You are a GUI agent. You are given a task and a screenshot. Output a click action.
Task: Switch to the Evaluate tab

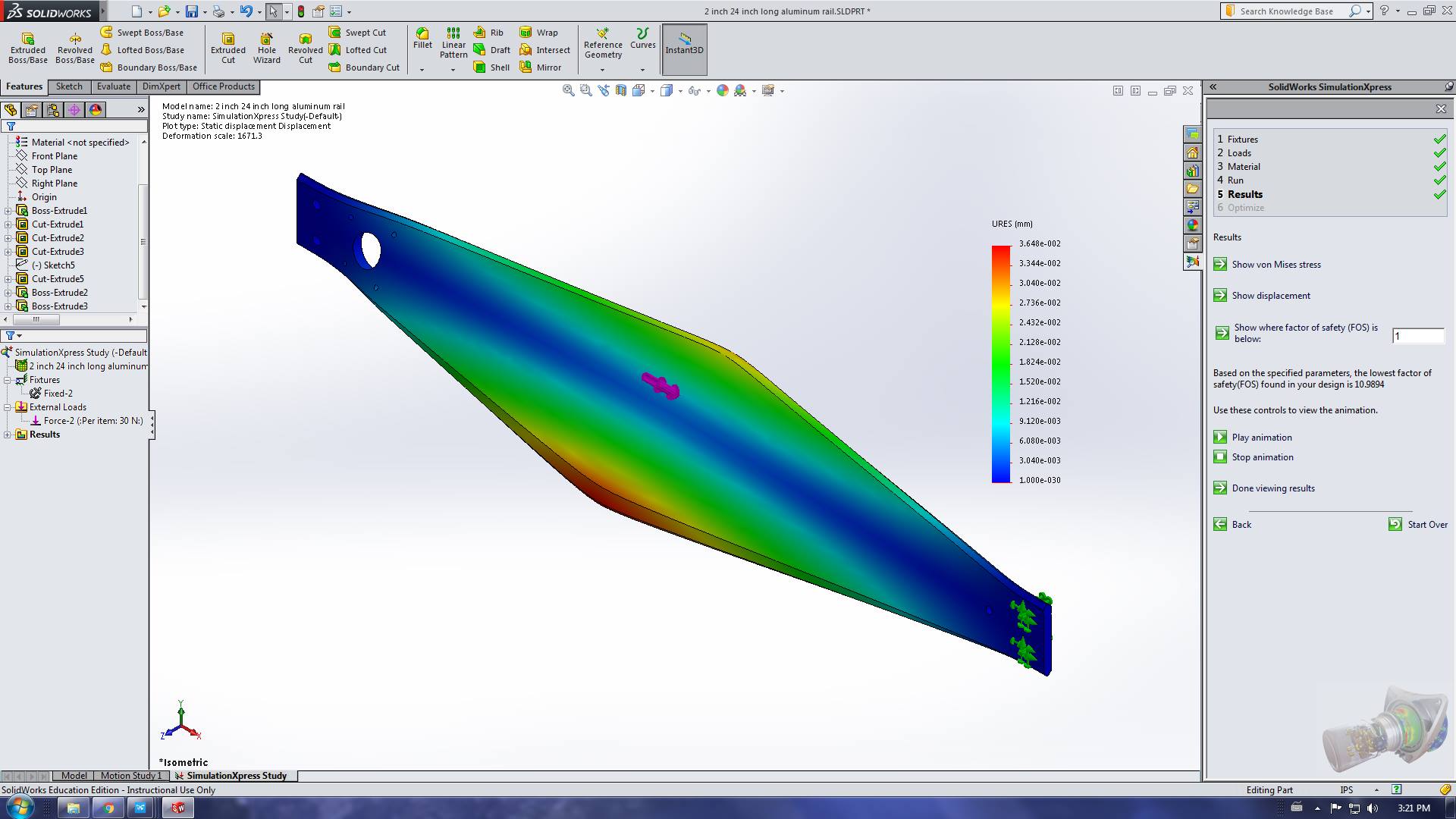coord(114,86)
